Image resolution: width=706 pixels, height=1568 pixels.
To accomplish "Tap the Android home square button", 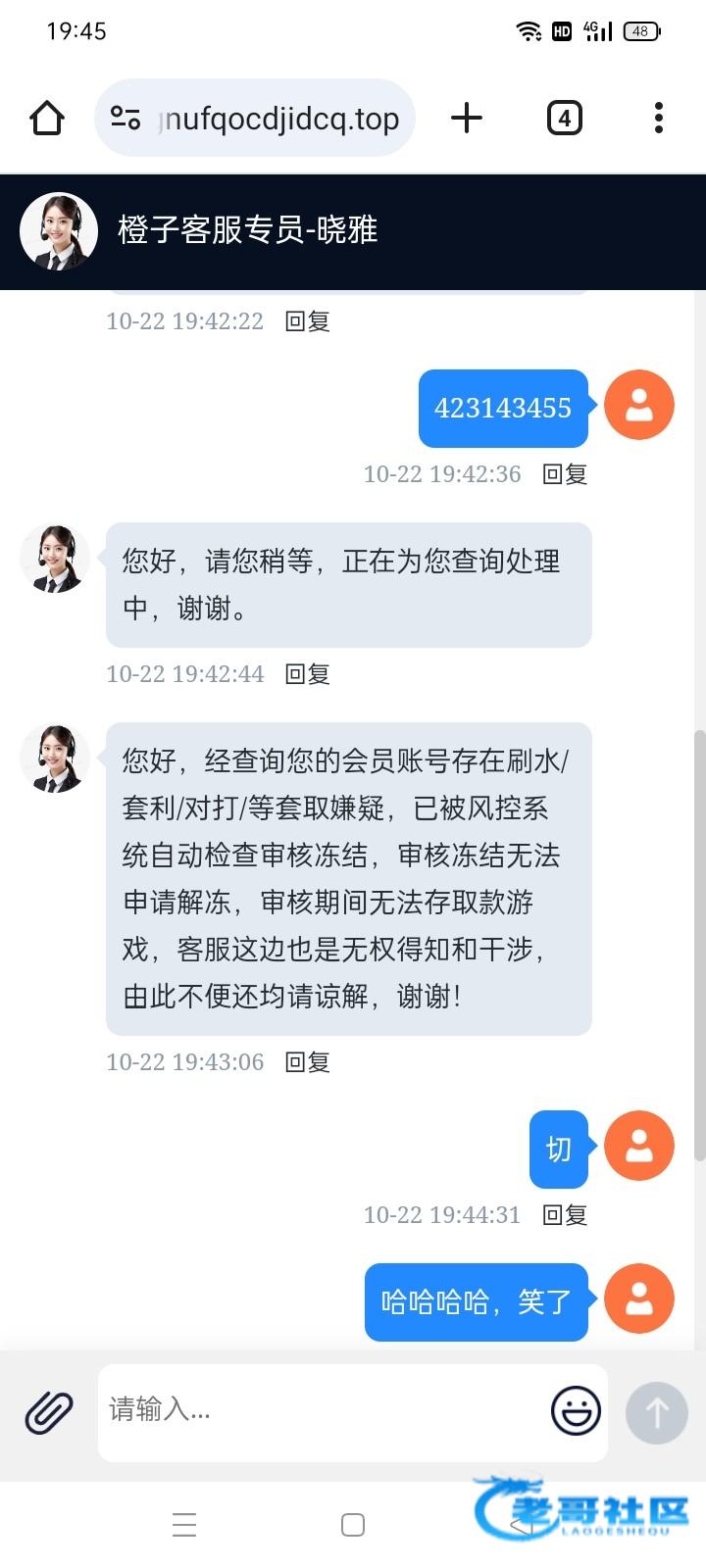I will point(353,1525).
